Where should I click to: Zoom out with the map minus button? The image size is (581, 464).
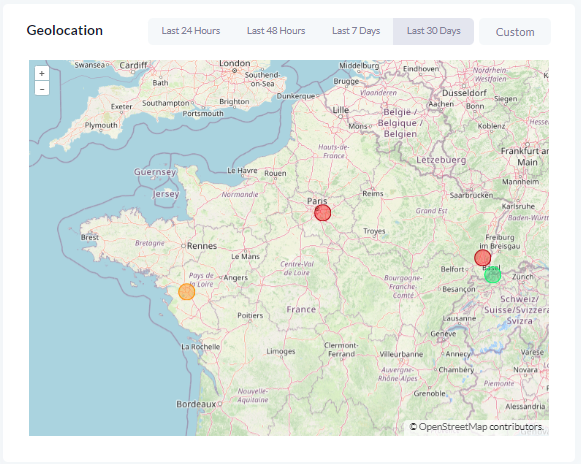[x=42, y=89]
